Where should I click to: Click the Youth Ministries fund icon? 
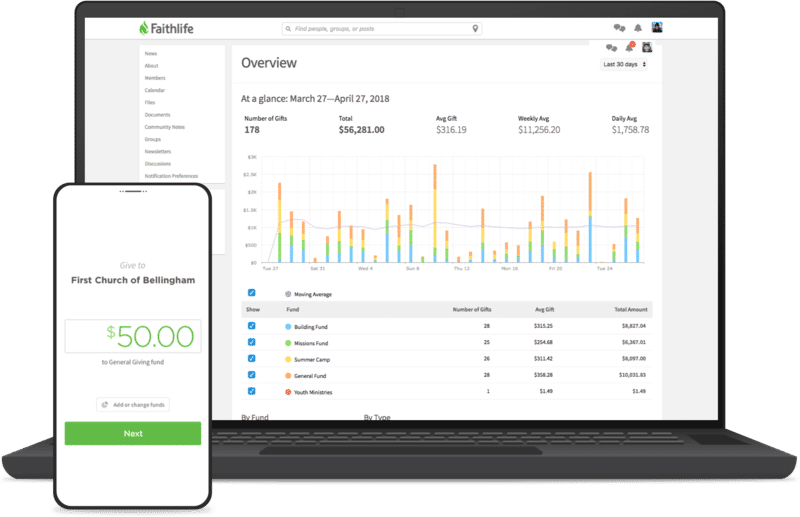click(x=288, y=392)
